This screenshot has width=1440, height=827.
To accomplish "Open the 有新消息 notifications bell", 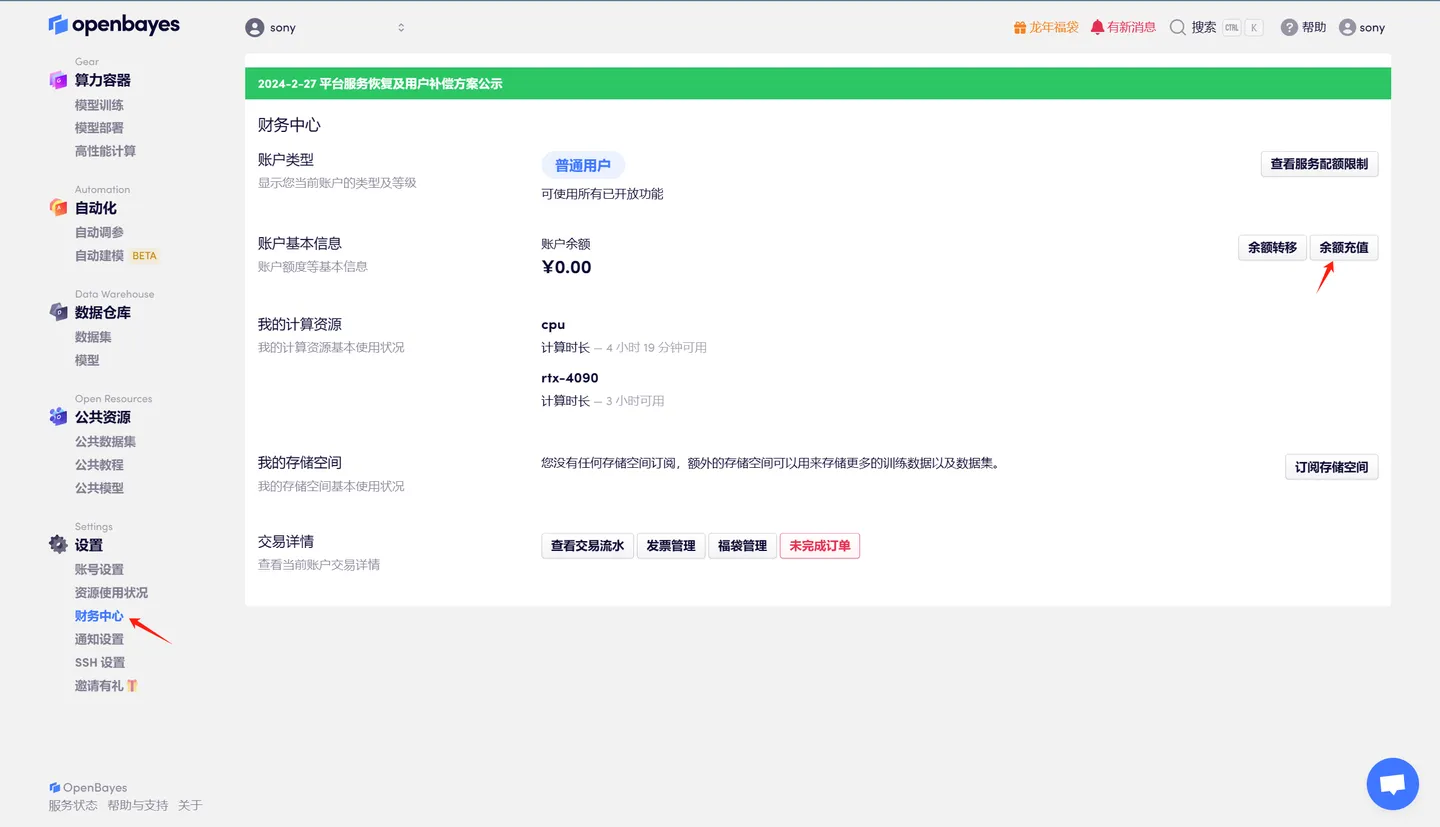I will click(1122, 27).
